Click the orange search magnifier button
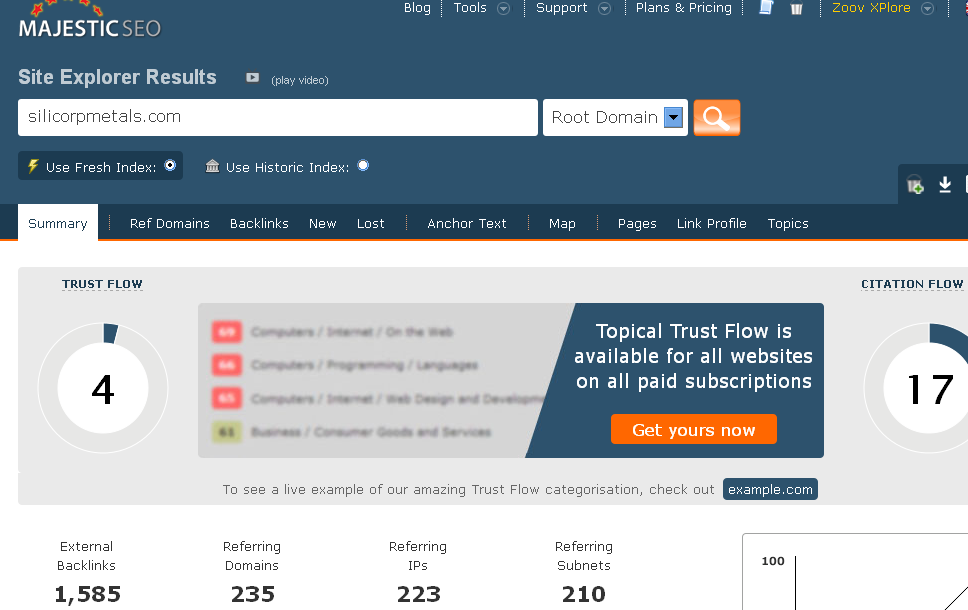 tap(717, 117)
